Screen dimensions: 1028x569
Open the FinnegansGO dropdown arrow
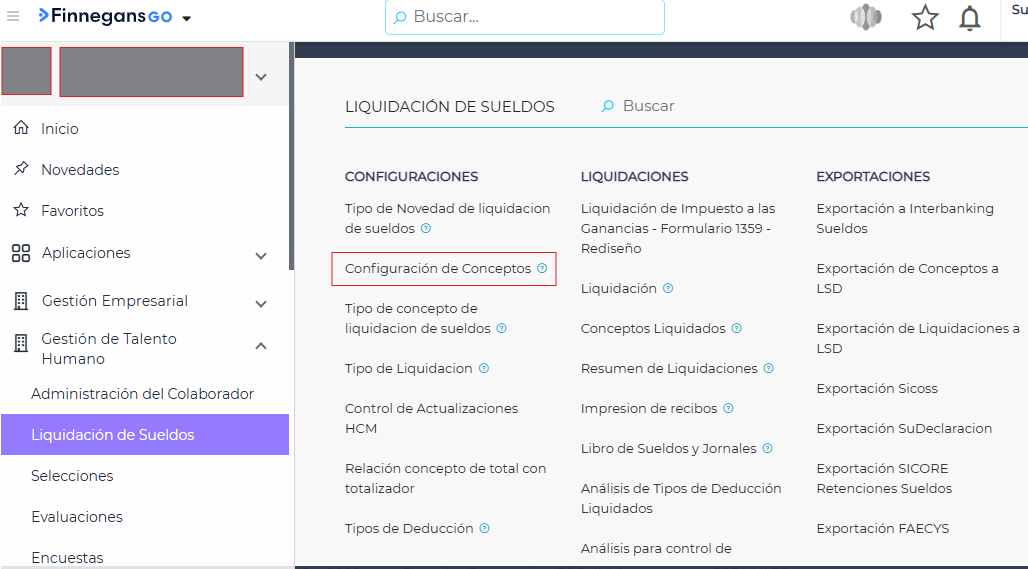pyautogui.click(x=186, y=18)
